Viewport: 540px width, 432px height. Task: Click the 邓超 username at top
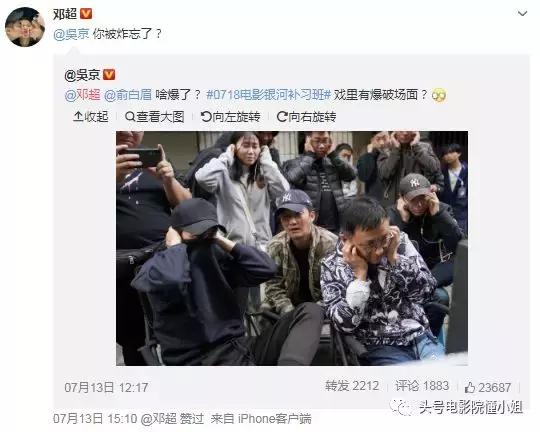click(65, 14)
